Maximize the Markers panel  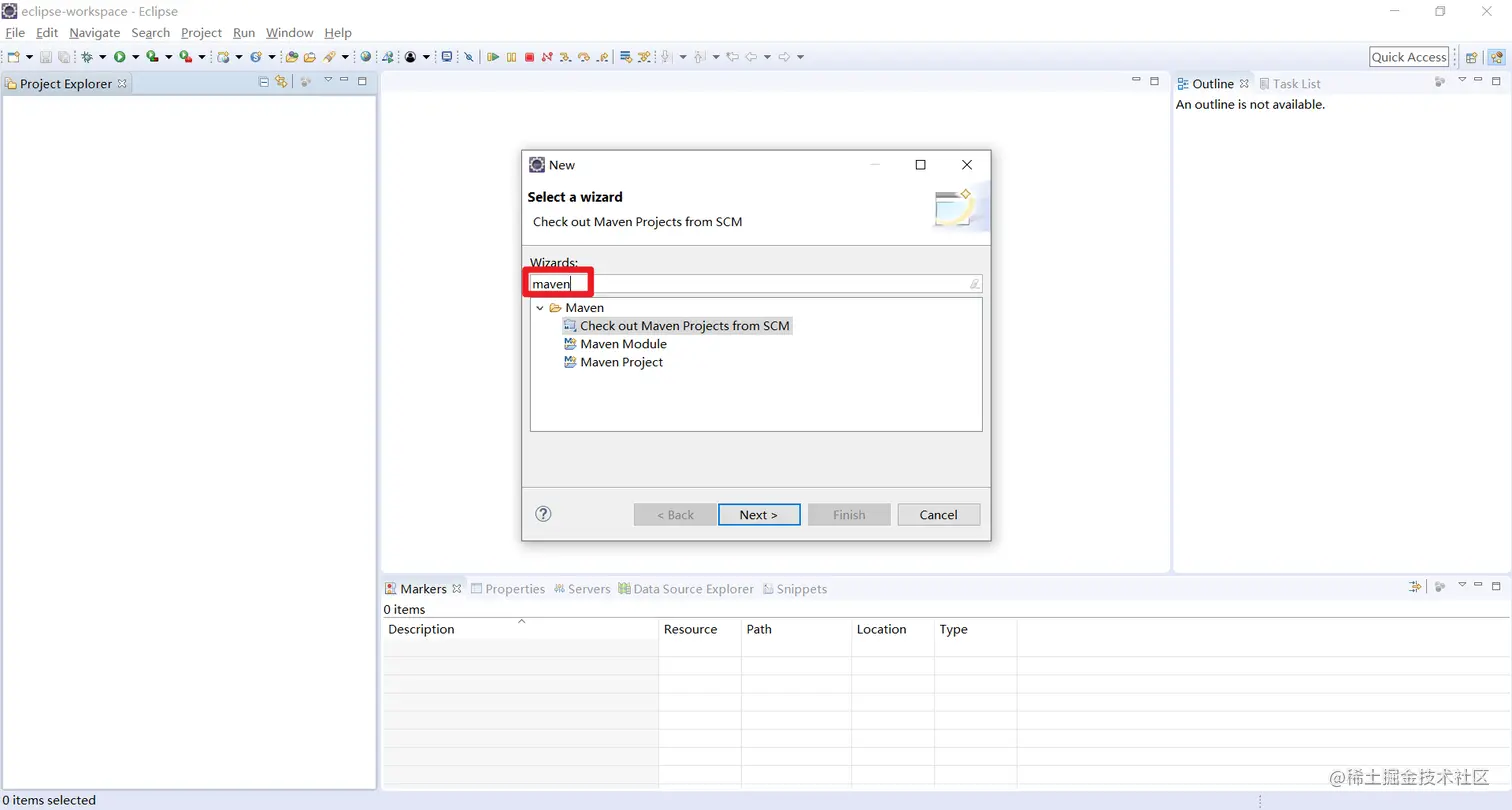[1496, 586]
